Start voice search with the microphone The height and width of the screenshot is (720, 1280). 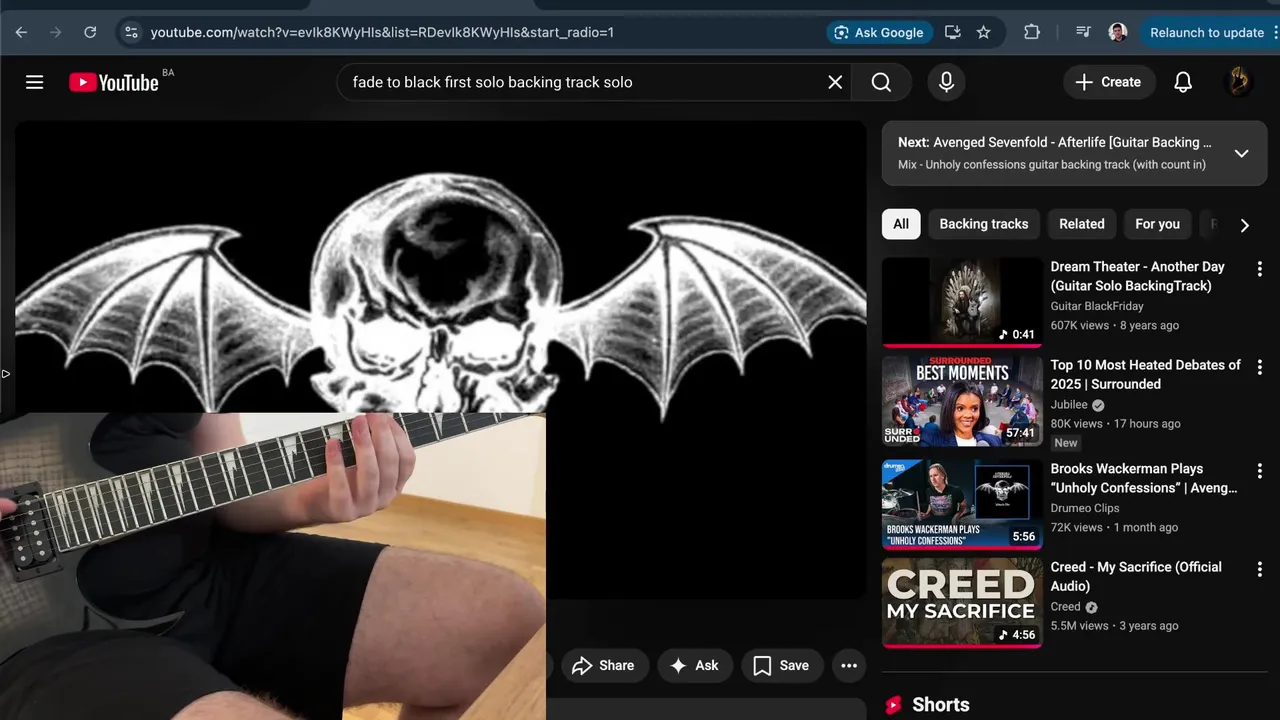point(946,82)
